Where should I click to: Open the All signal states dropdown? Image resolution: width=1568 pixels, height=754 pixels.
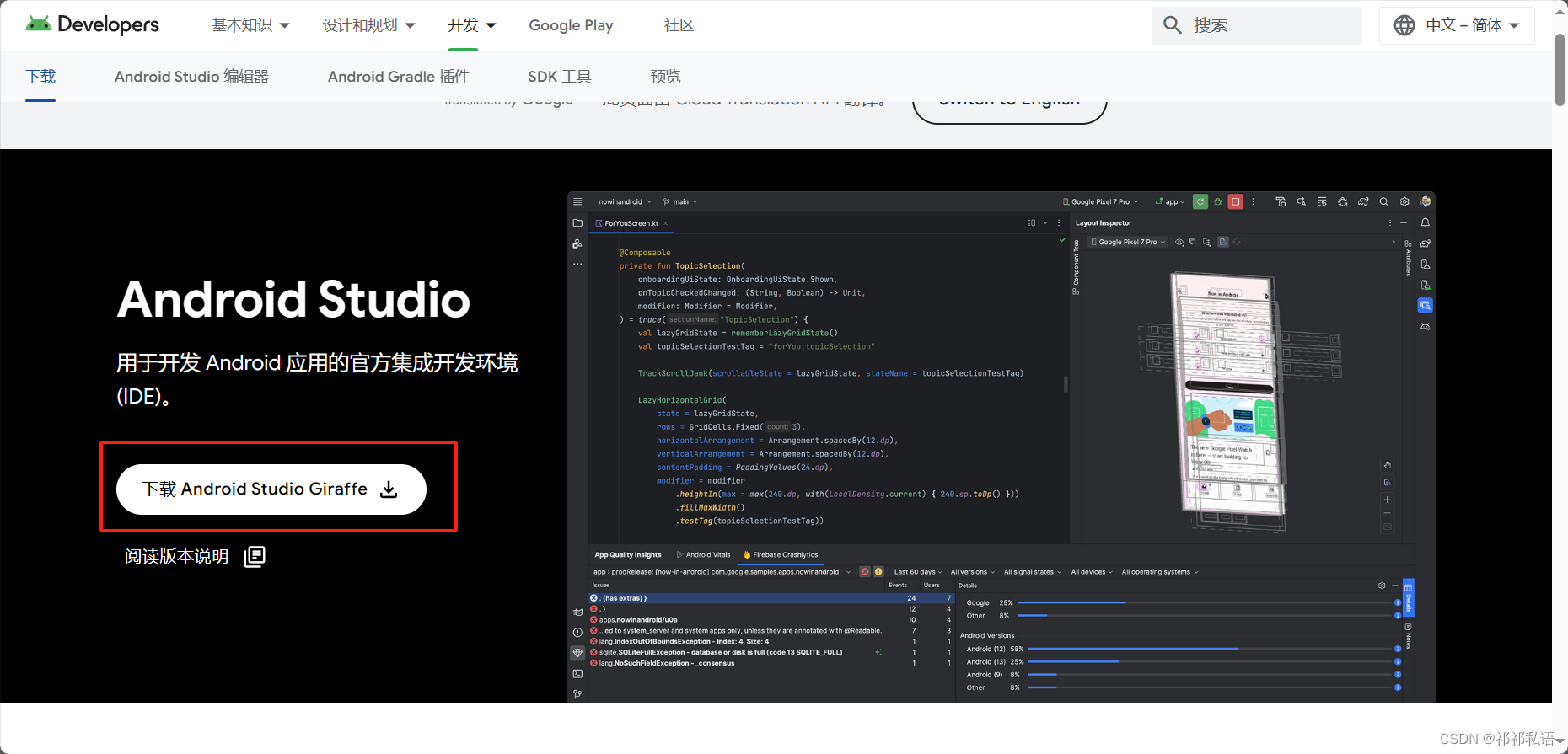(x=1033, y=572)
